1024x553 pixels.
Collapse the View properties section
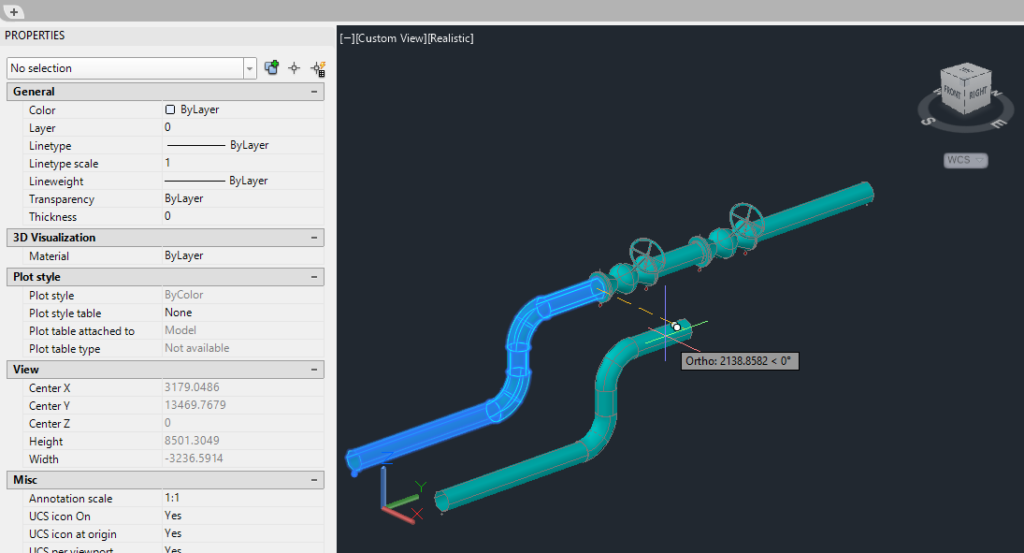(x=314, y=370)
